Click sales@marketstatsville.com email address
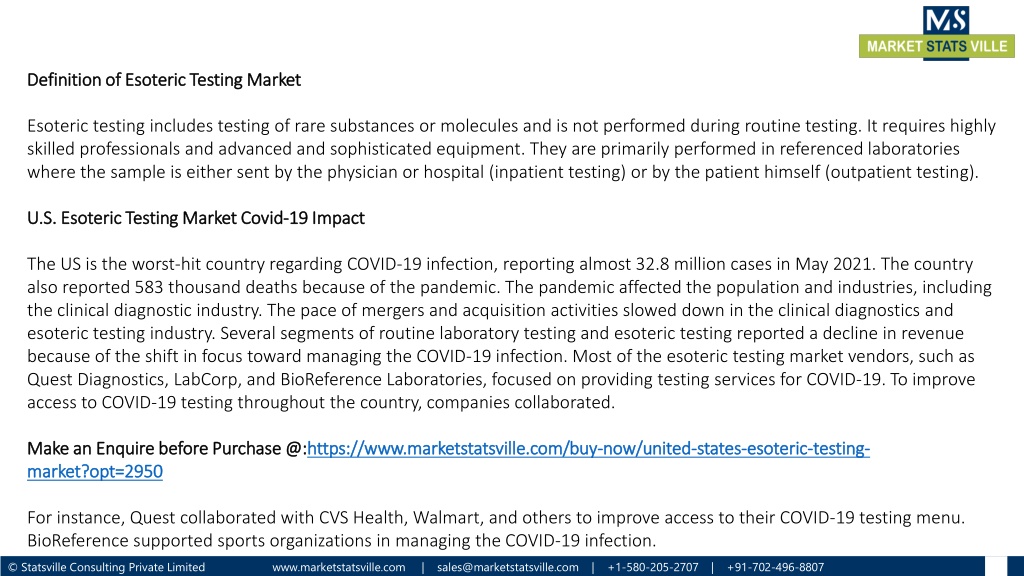 [507, 567]
